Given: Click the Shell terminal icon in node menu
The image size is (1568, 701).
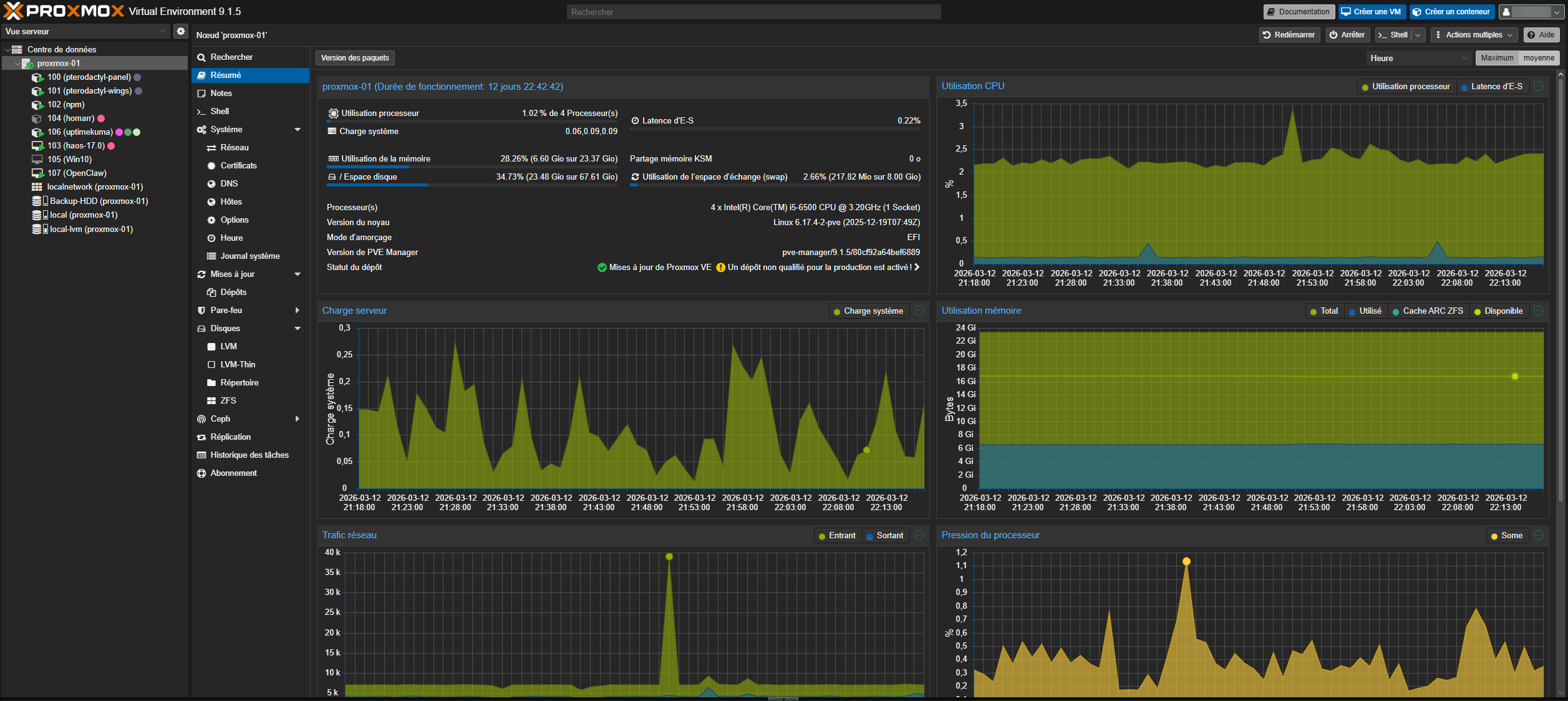Looking at the screenshot, I should (x=201, y=112).
